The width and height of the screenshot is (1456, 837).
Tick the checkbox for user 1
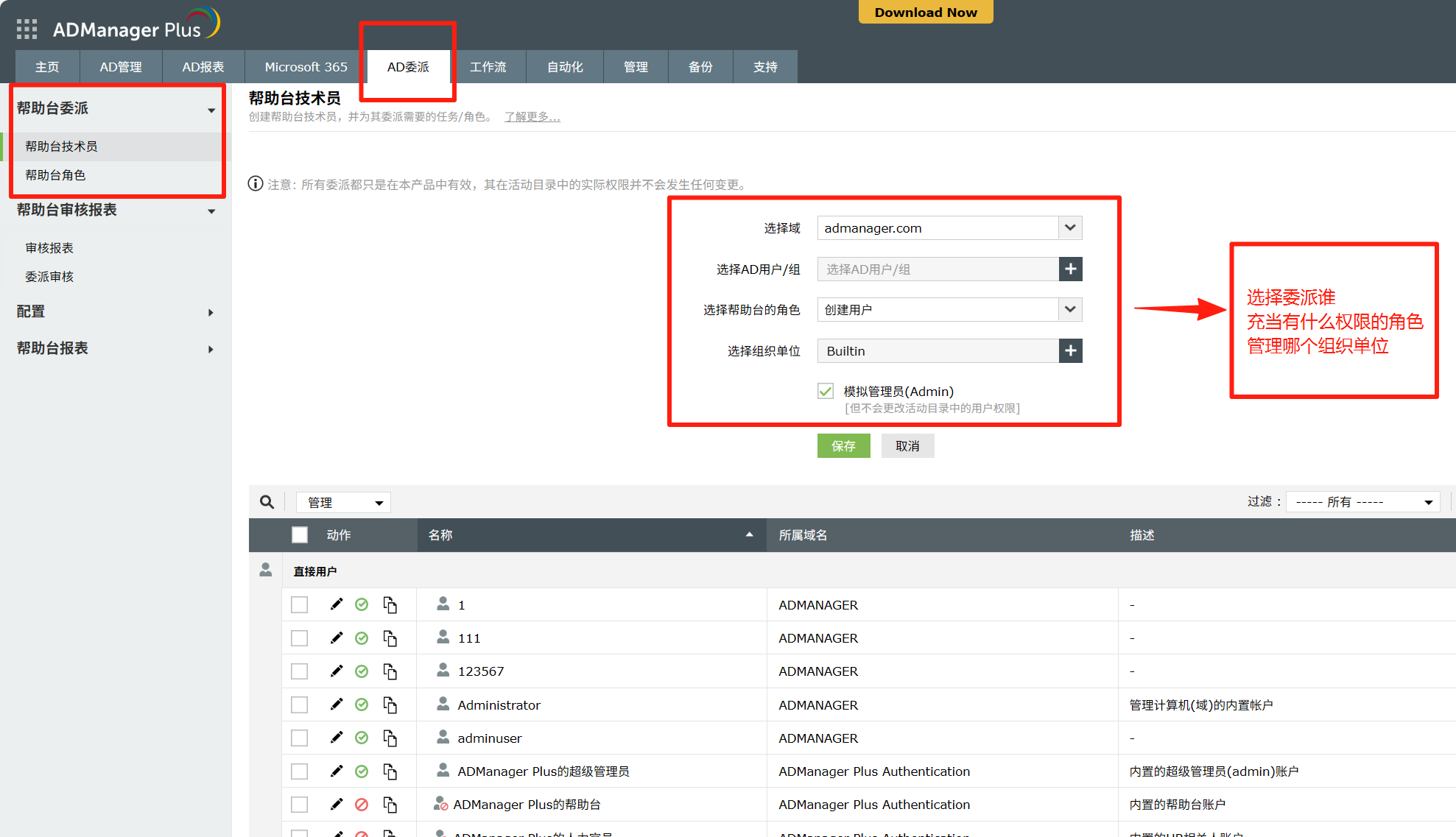(299, 604)
